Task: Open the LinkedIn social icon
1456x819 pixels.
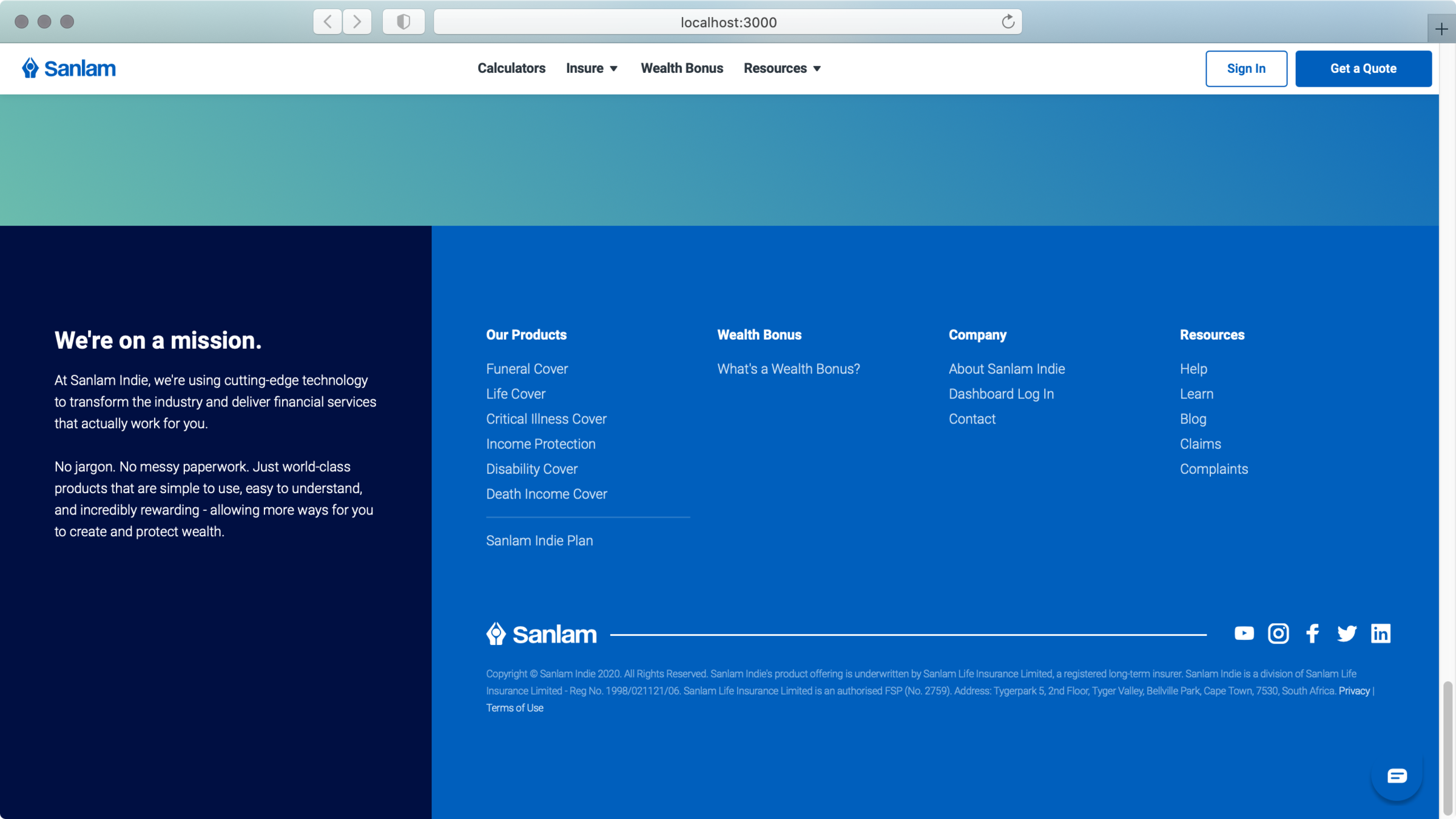Action: pos(1380,633)
